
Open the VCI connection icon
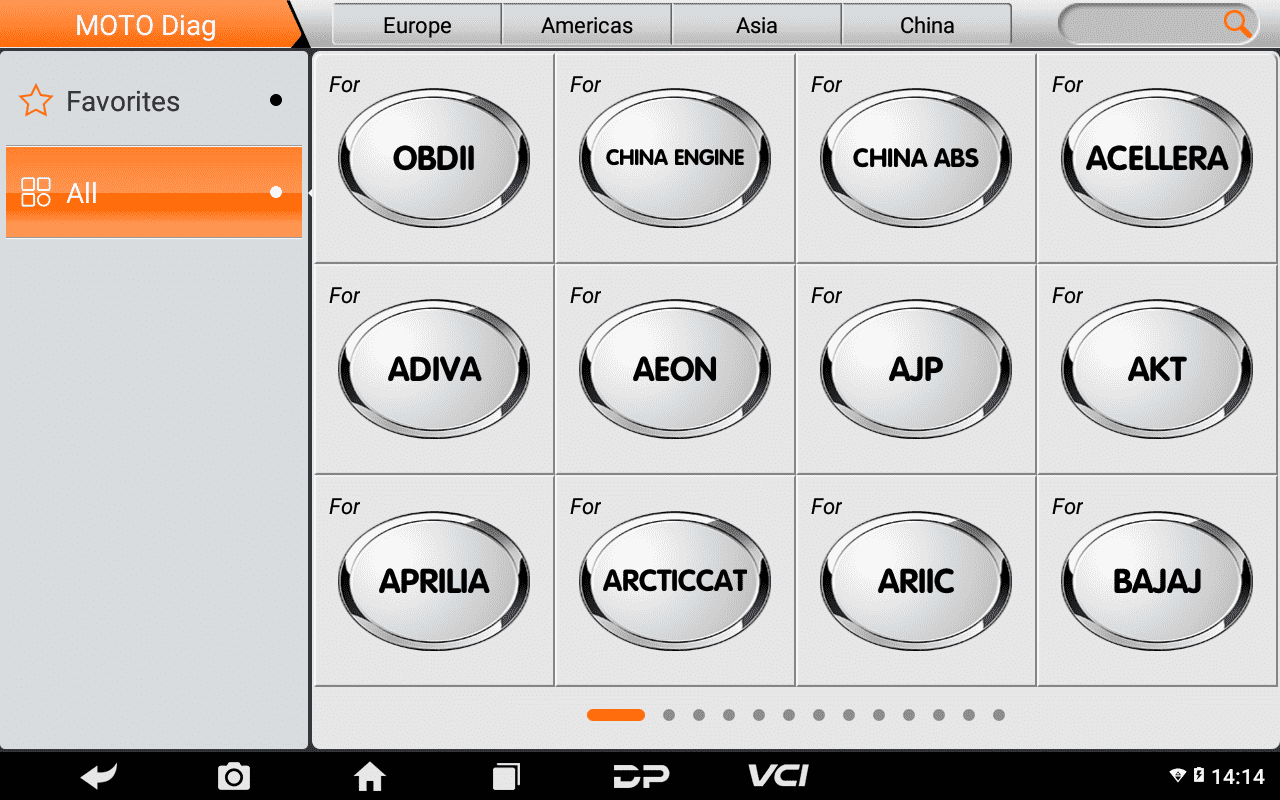click(x=778, y=775)
